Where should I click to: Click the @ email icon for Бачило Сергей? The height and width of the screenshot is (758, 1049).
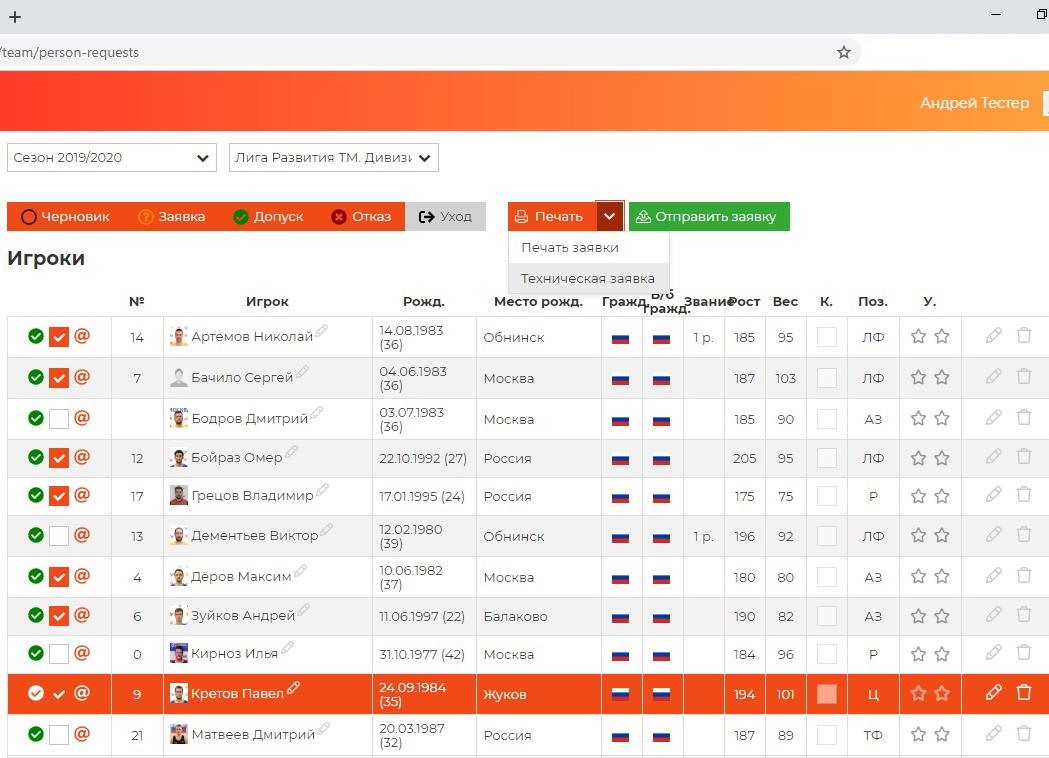pyautogui.click(x=82, y=377)
